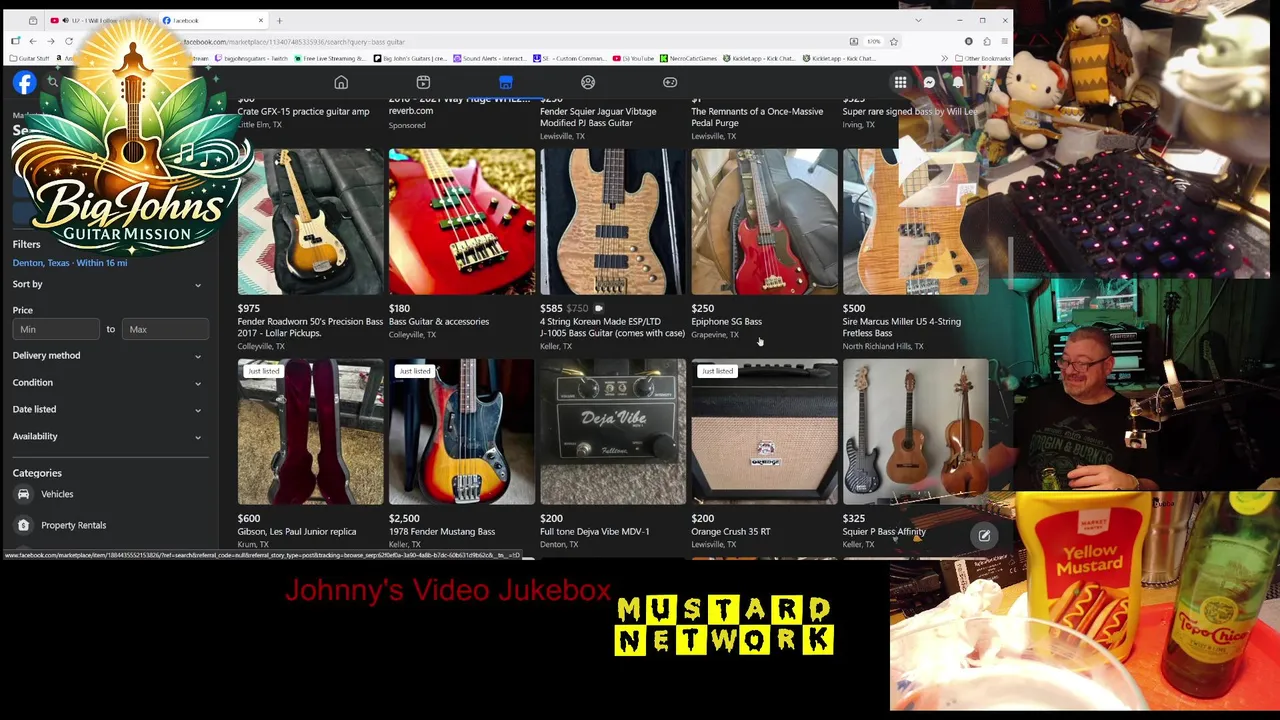Open the $2,500 Fender Mustang Bass photo
The height and width of the screenshot is (720, 1280).
click(x=462, y=432)
